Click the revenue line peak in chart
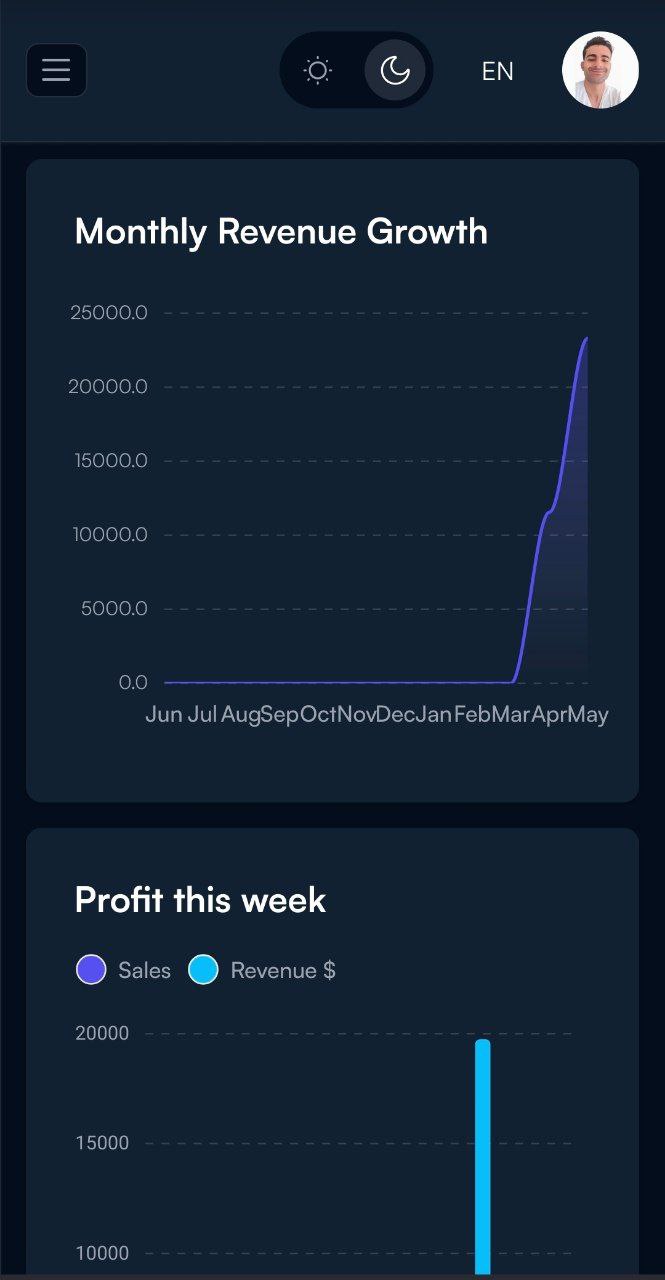 (x=586, y=339)
